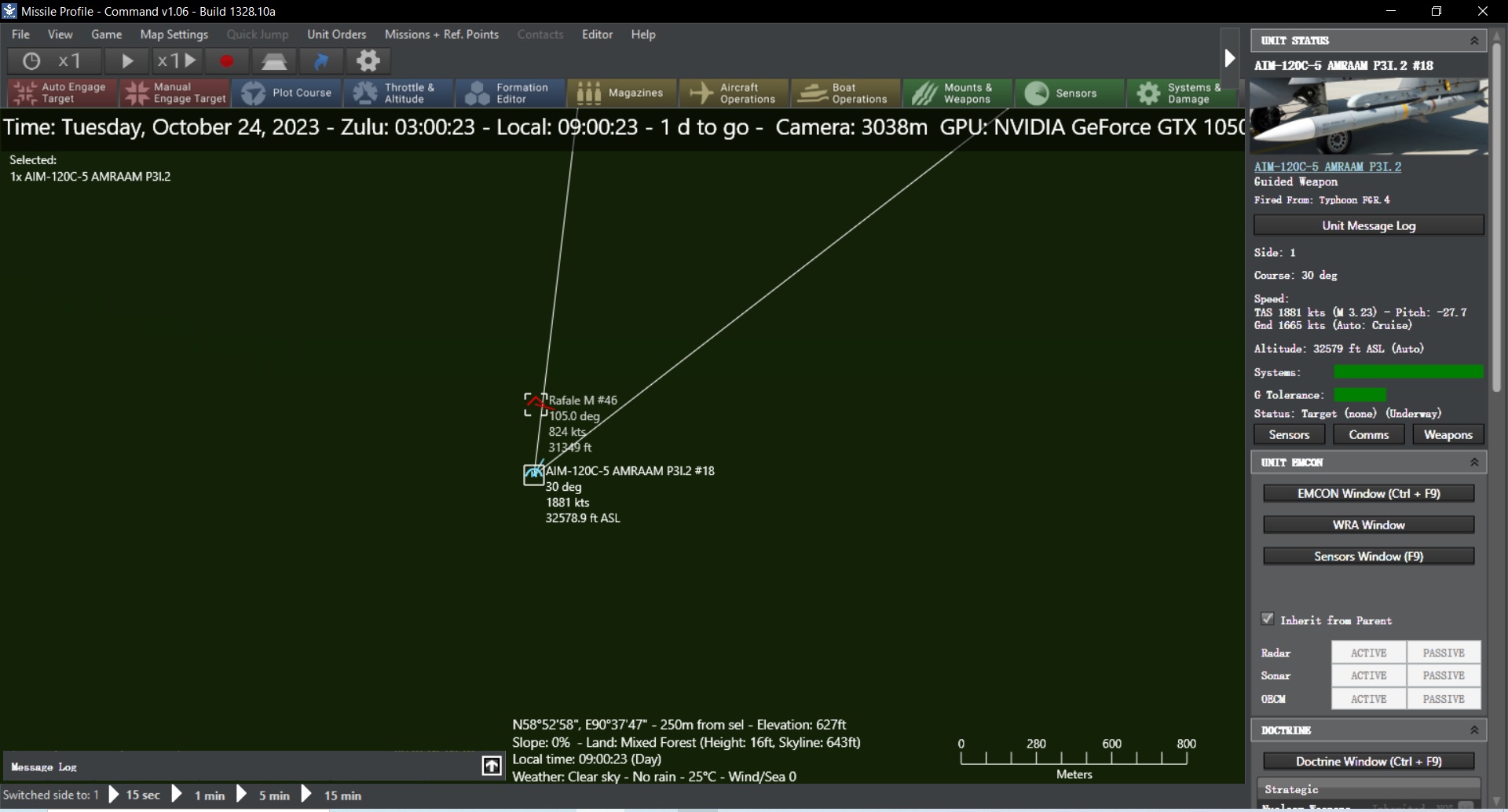Open the Help menu
1508x812 pixels.
point(643,35)
